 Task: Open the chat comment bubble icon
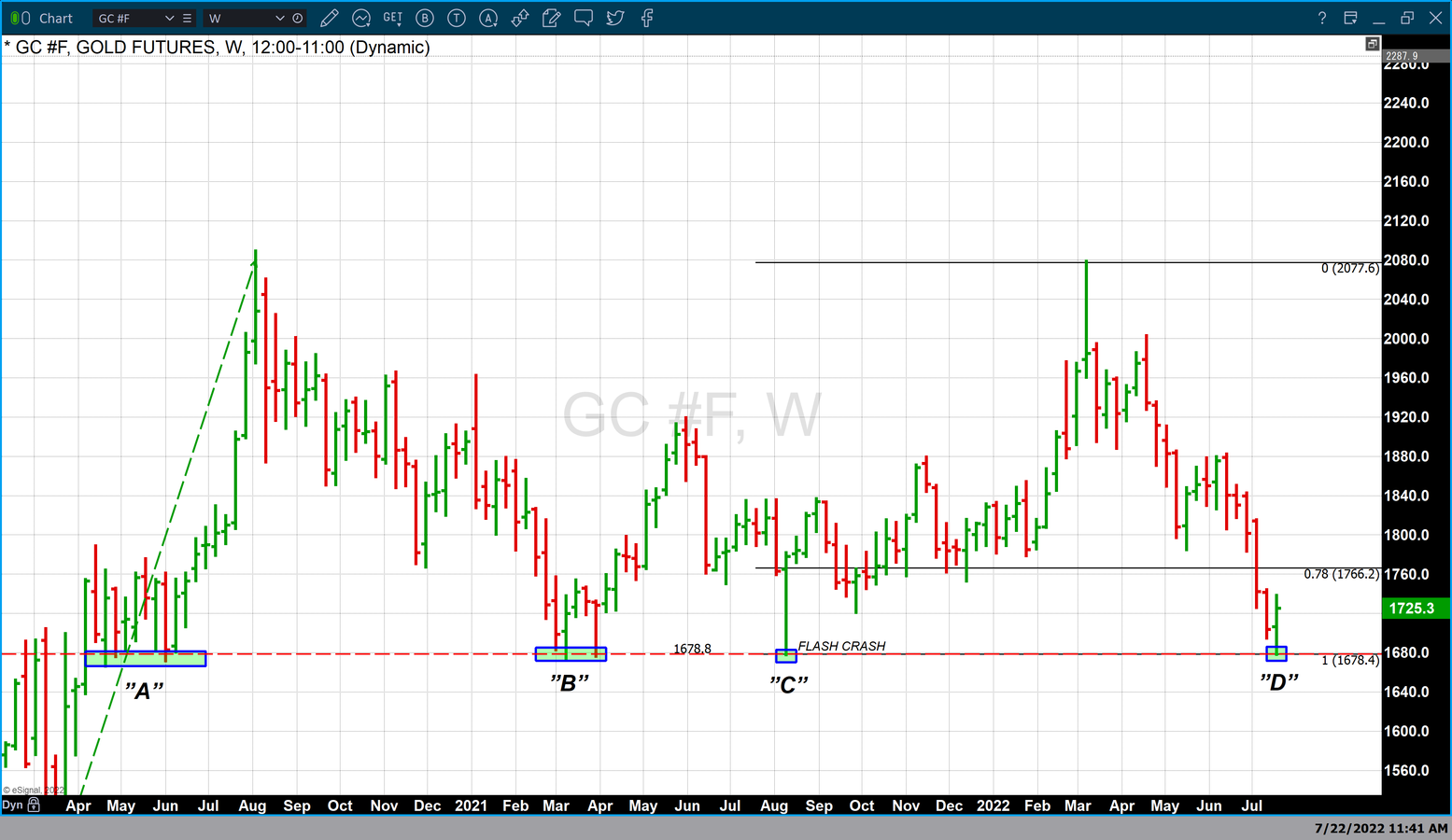[584, 18]
